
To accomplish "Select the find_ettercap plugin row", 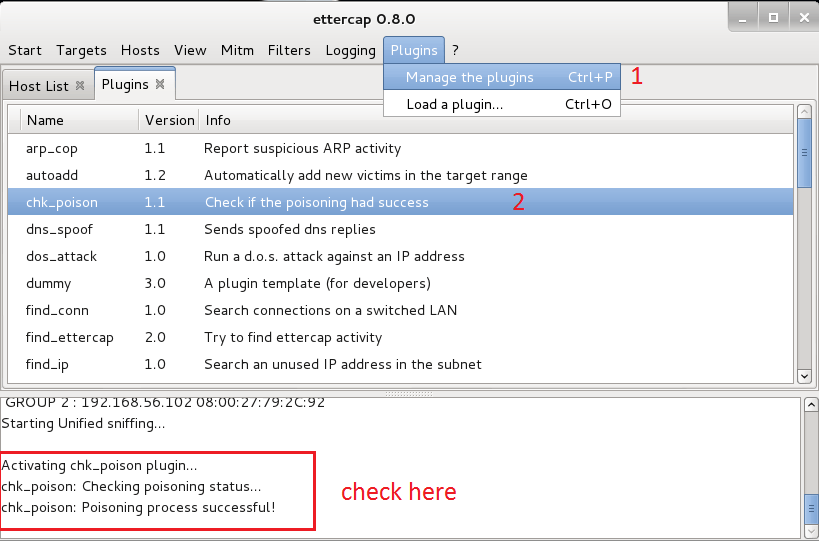I will pyautogui.click(x=400, y=337).
